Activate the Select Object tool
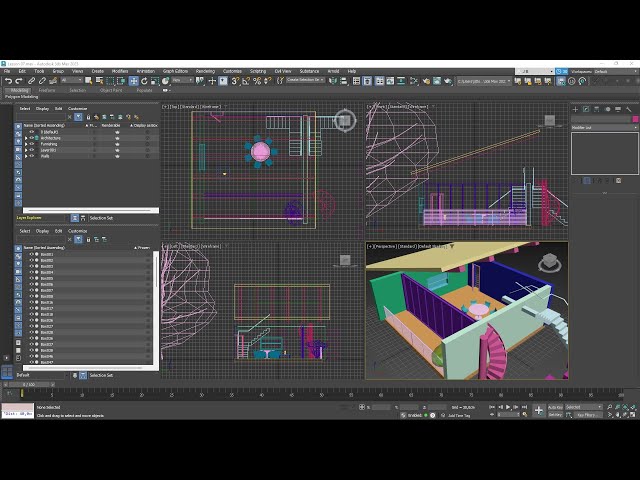Image resolution: width=640 pixels, height=480 pixels. pyautogui.click(x=89, y=81)
